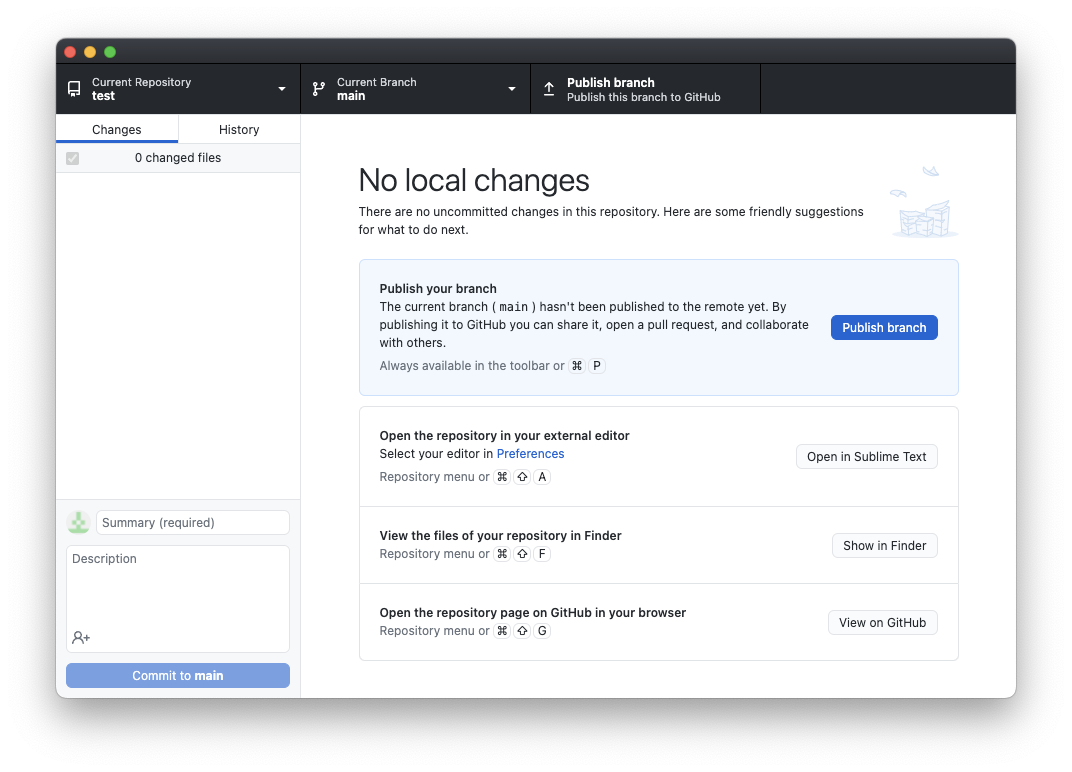Viewport: 1072px width, 772px height.
Task: Click the green zoom traffic light
Action: click(x=109, y=51)
